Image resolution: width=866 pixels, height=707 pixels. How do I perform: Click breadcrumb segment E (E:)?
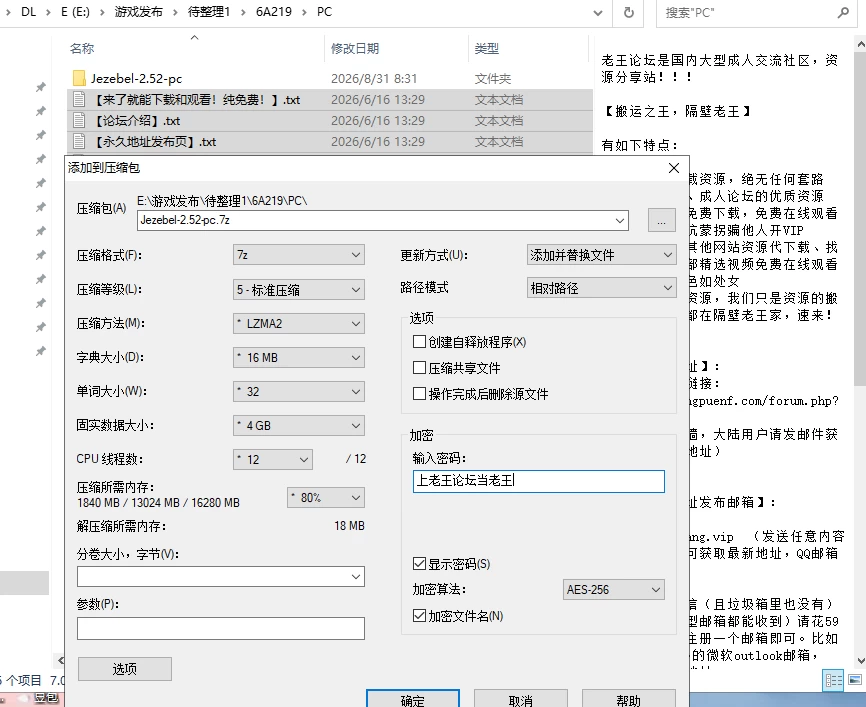tap(75, 12)
